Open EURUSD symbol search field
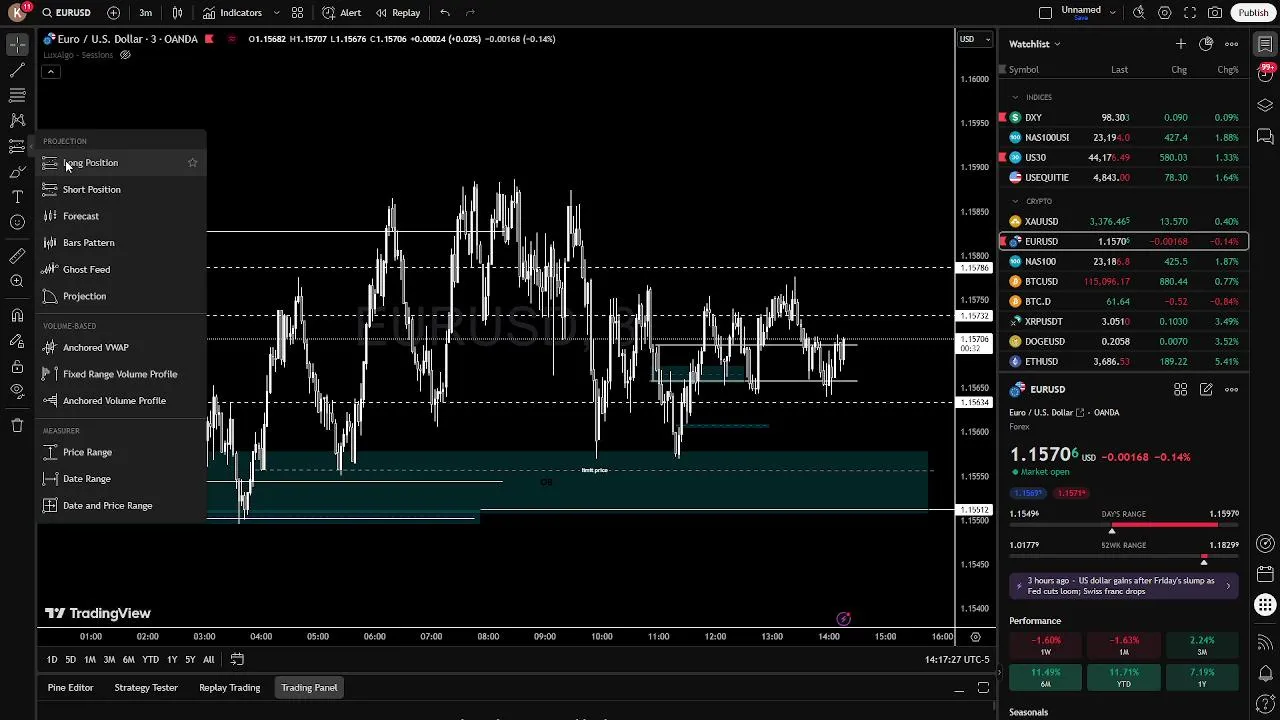1280x720 pixels. click(x=66, y=13)
